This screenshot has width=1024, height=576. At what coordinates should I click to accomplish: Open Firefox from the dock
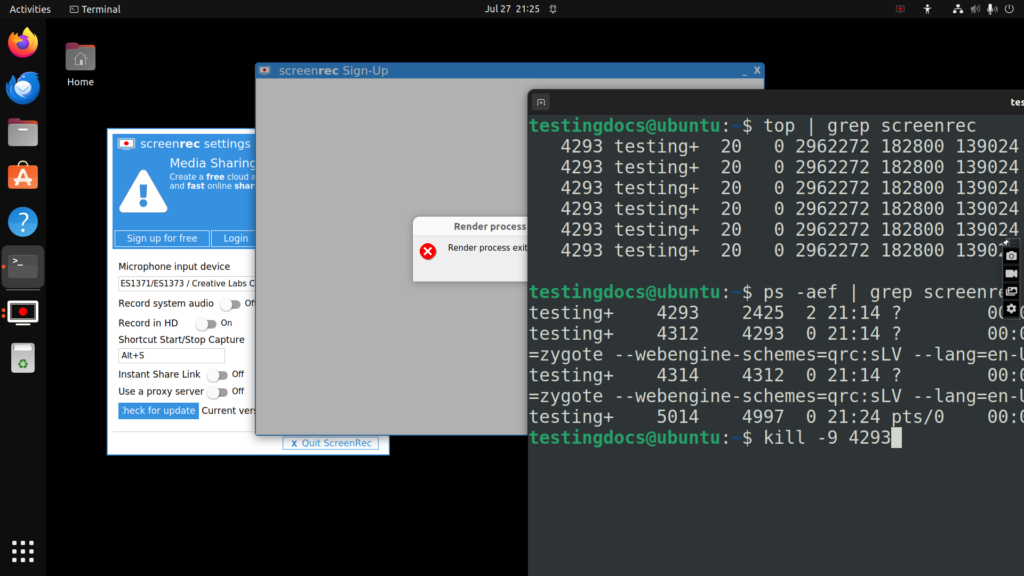click(22, 44)
